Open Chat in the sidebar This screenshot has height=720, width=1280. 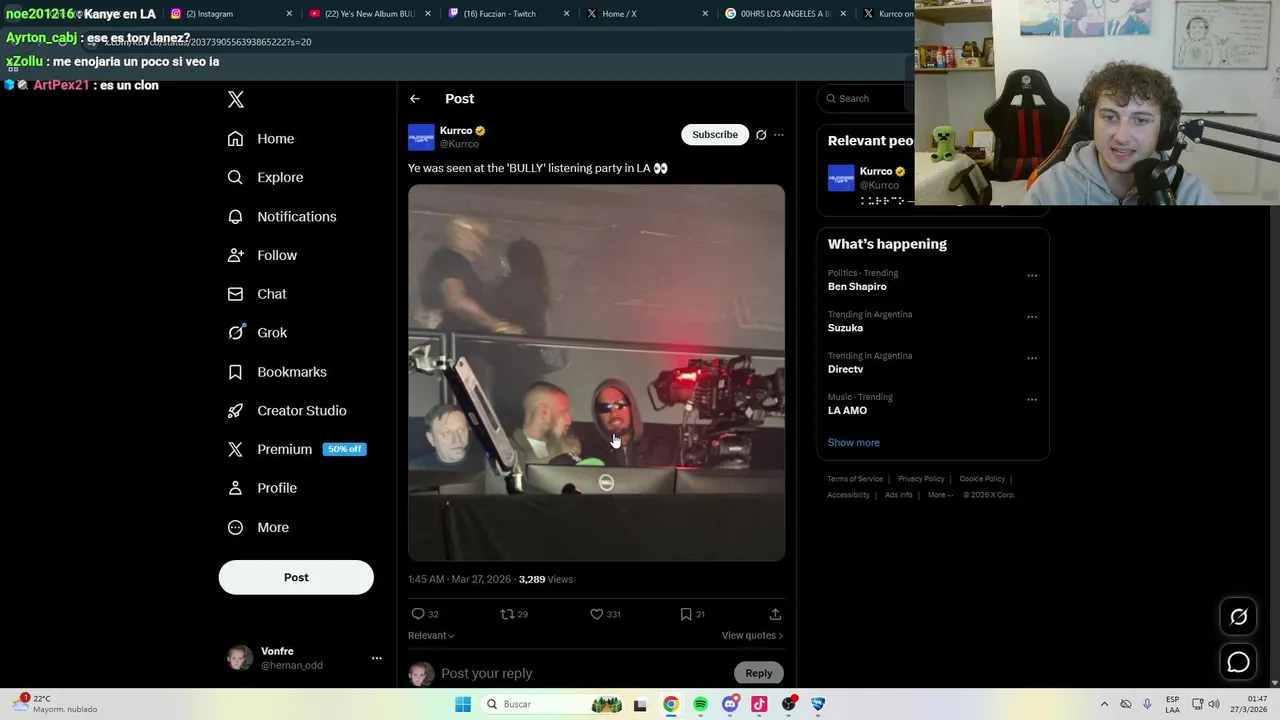click(257, 294)
